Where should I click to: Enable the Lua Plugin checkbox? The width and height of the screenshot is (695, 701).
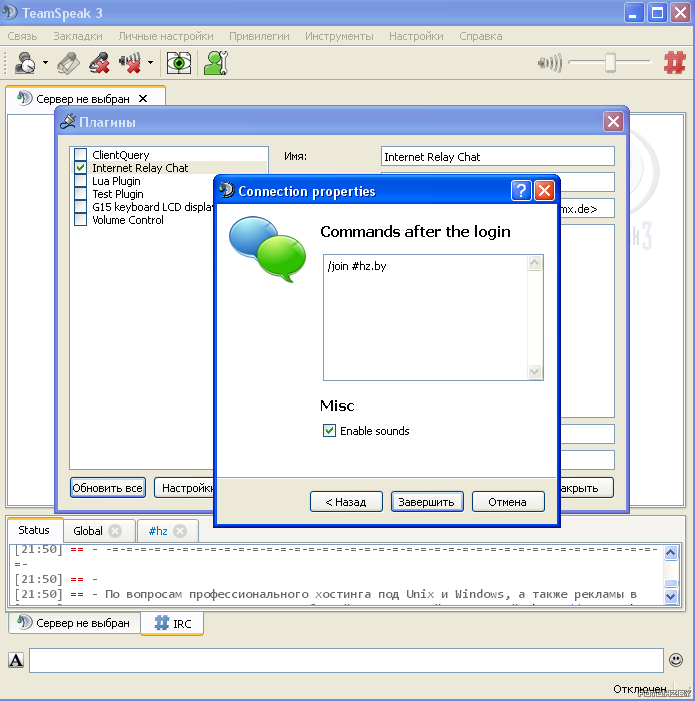pos(80,181)
